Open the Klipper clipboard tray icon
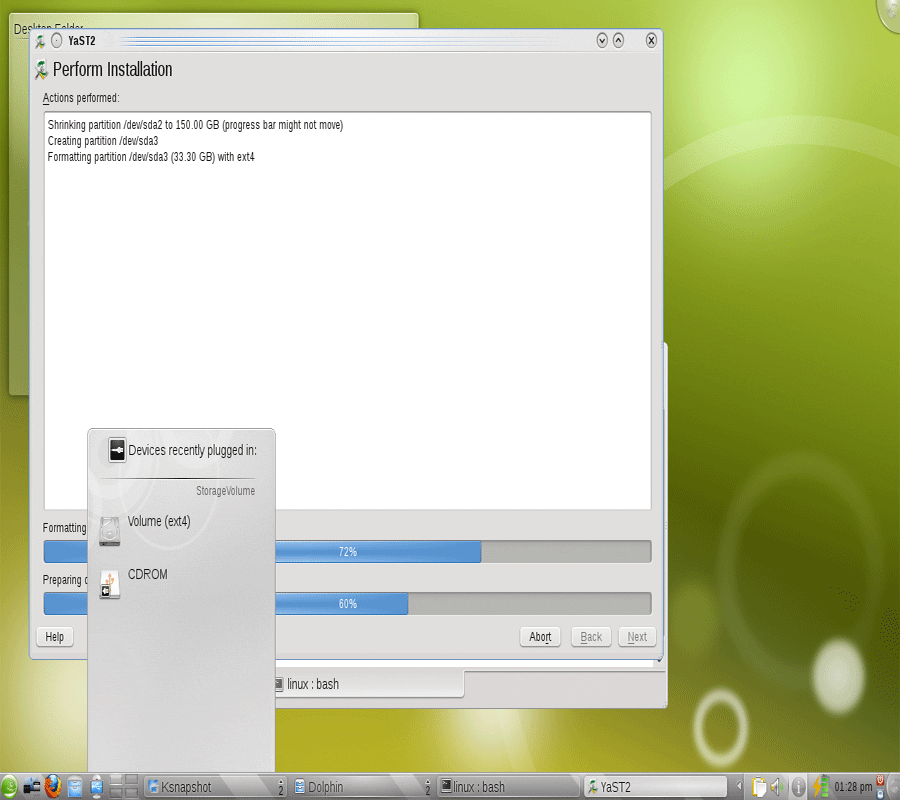Viewport: 900px width, 800px height. click(x=759, y=787)
